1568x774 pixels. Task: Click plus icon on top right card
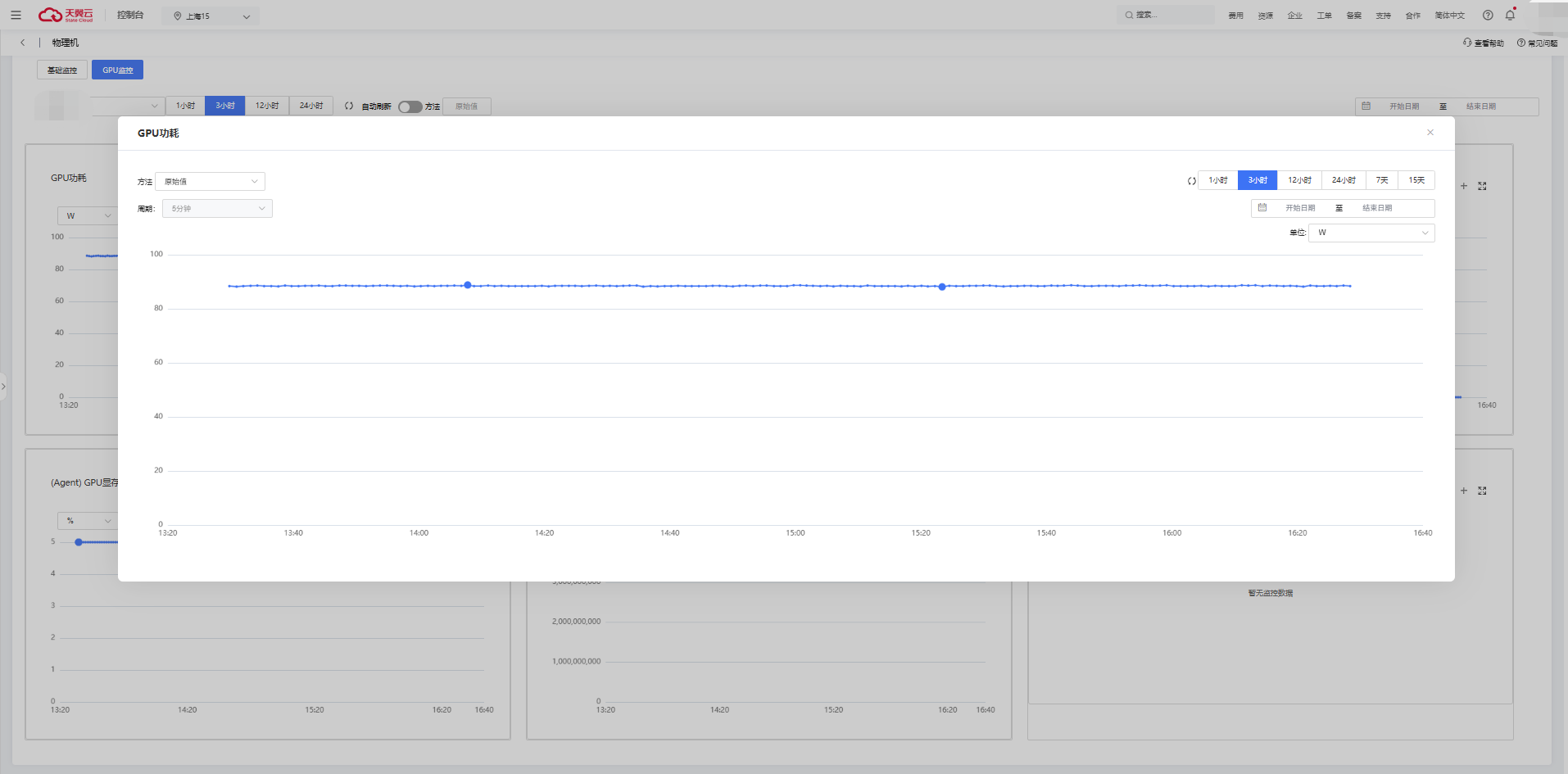1464,186
